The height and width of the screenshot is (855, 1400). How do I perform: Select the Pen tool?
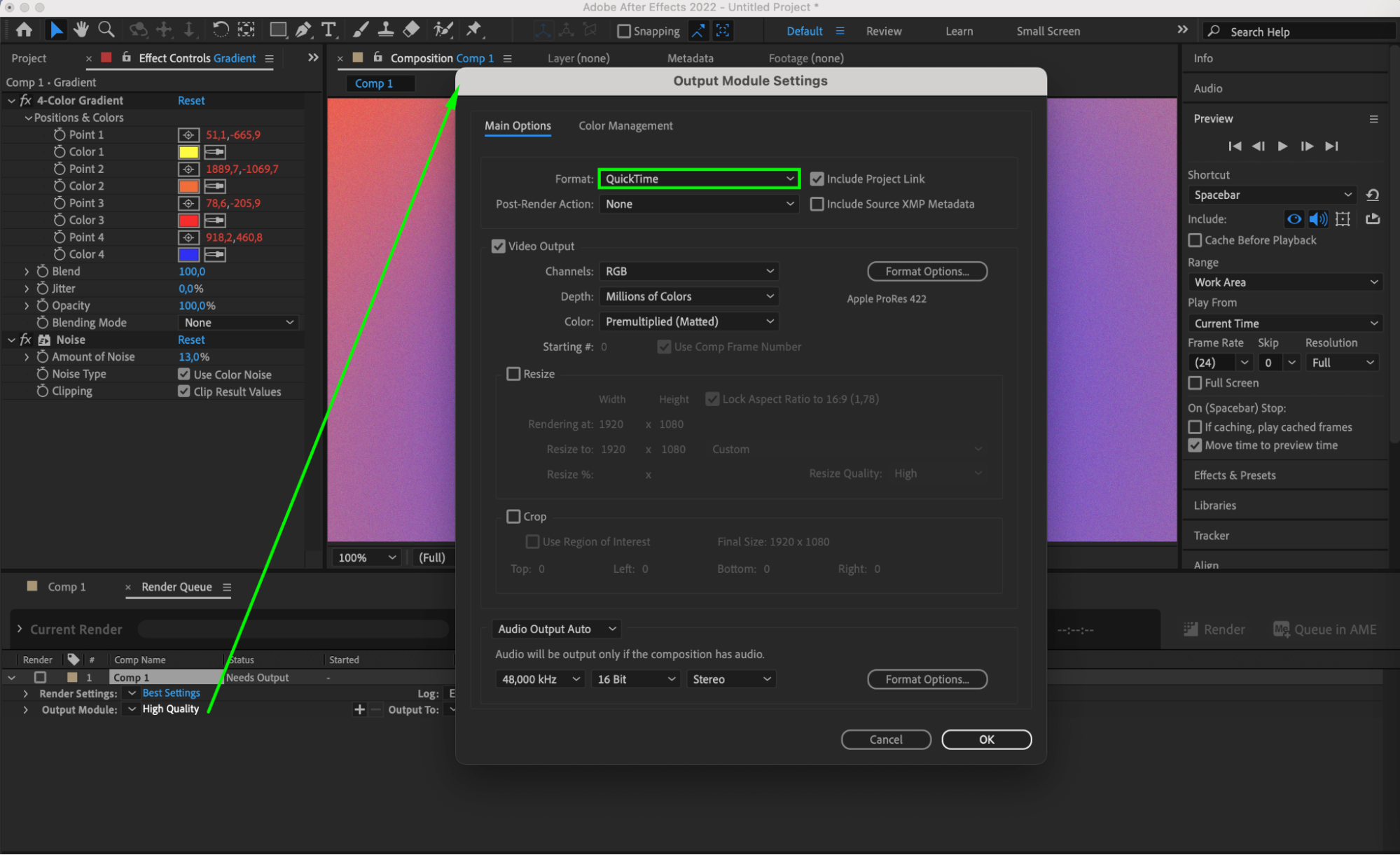tap(303, 29)
